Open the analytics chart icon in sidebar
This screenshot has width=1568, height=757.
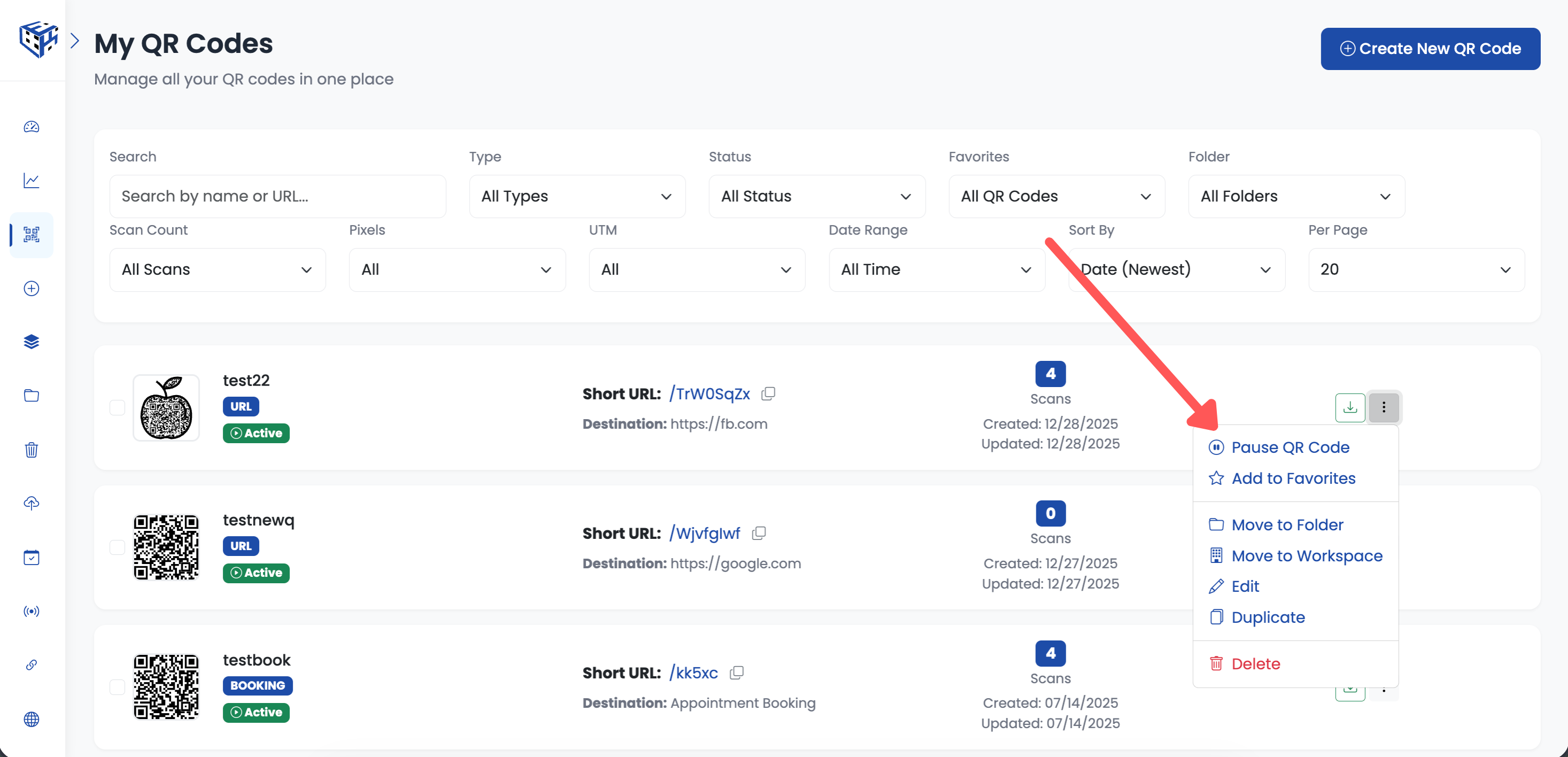click(x=32, y=180)
